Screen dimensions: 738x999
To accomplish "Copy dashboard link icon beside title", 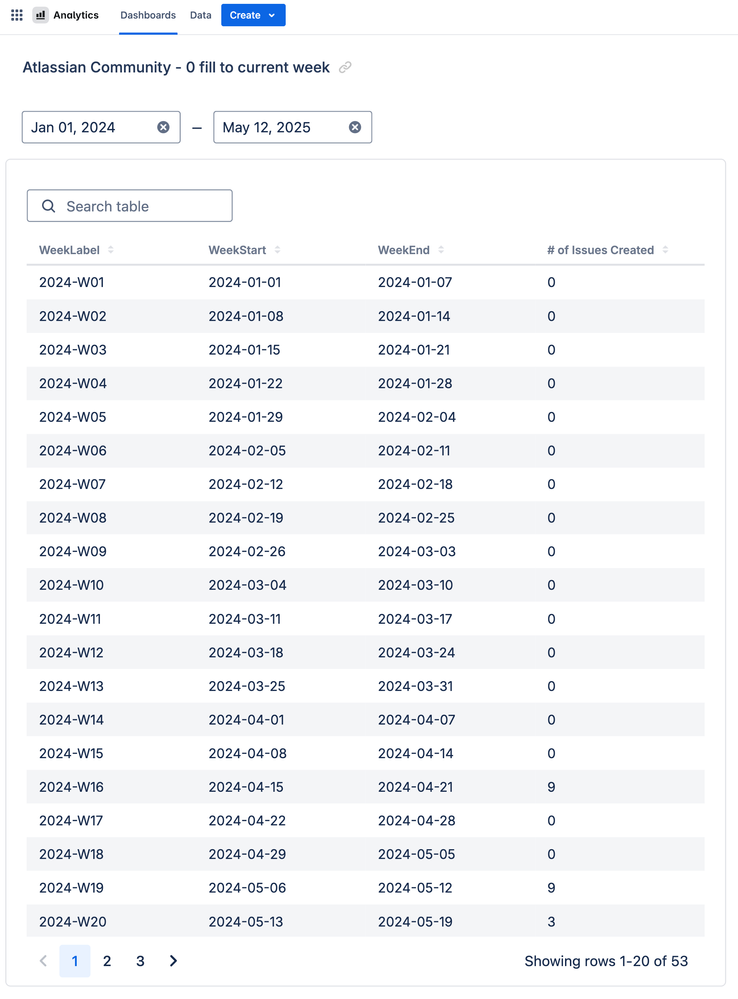I will pos(345,67).
